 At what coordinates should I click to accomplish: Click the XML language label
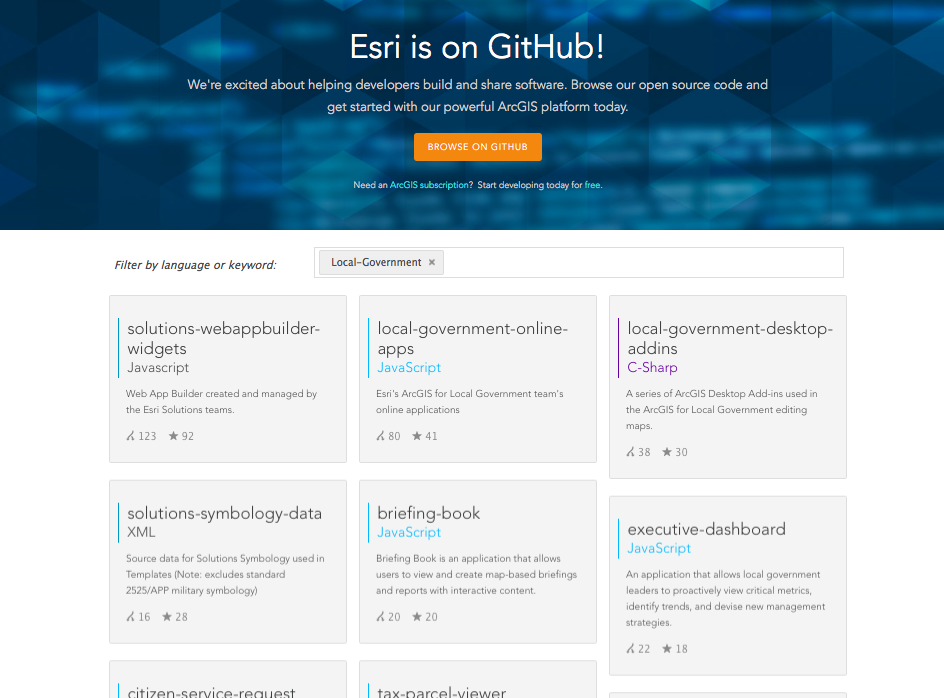[141, 532]
